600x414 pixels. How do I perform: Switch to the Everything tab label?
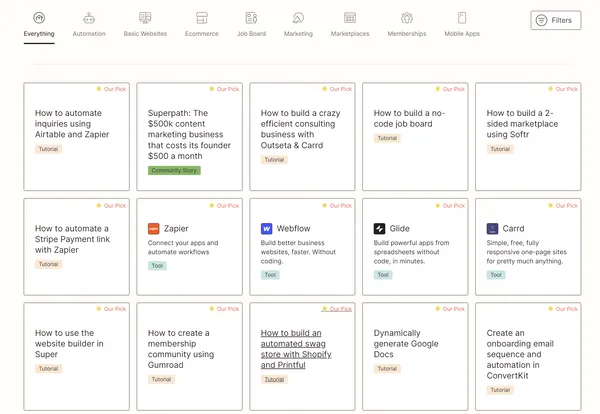point(39,34)
